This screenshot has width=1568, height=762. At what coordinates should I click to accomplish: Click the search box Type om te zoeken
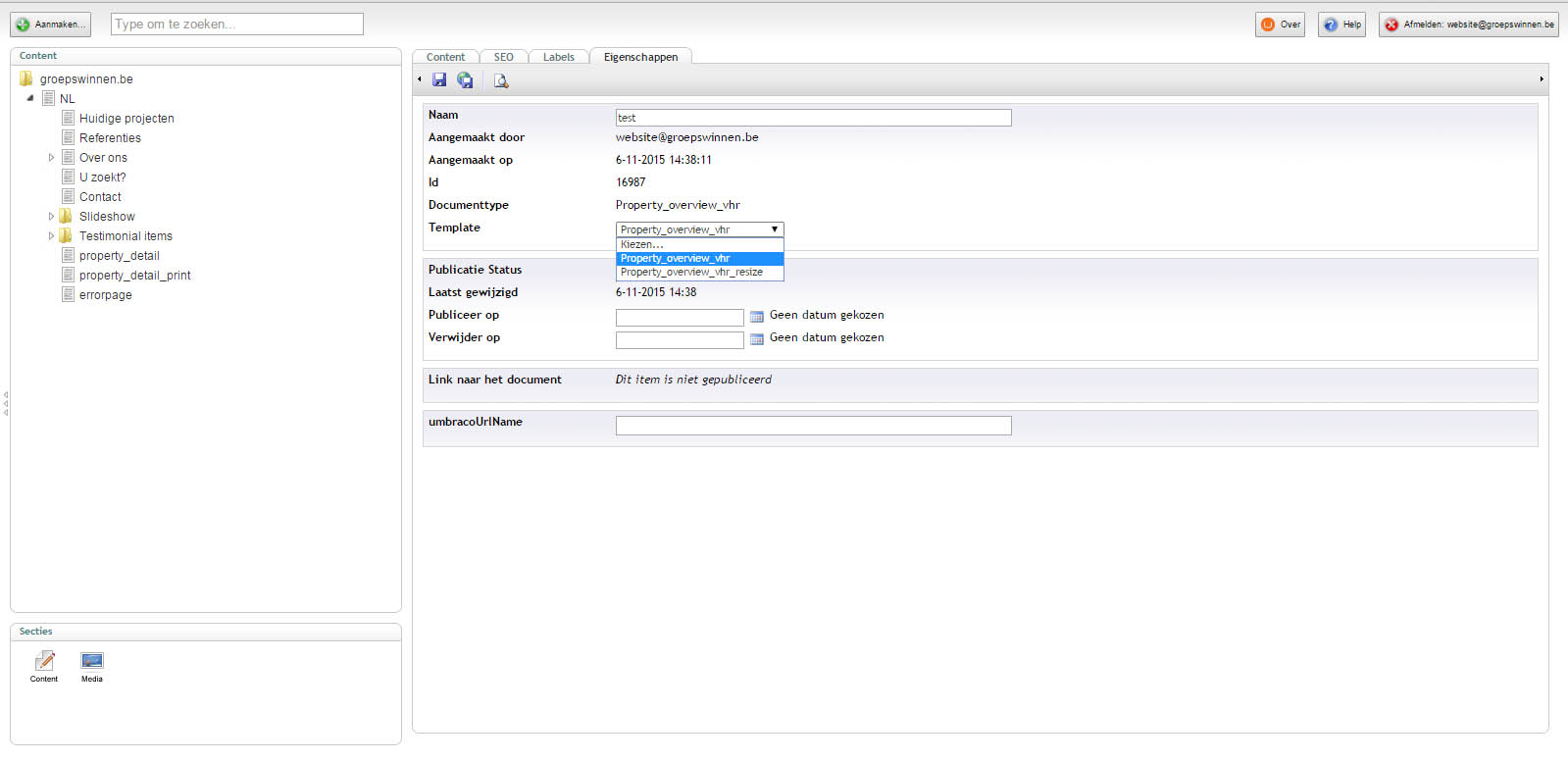236,25
